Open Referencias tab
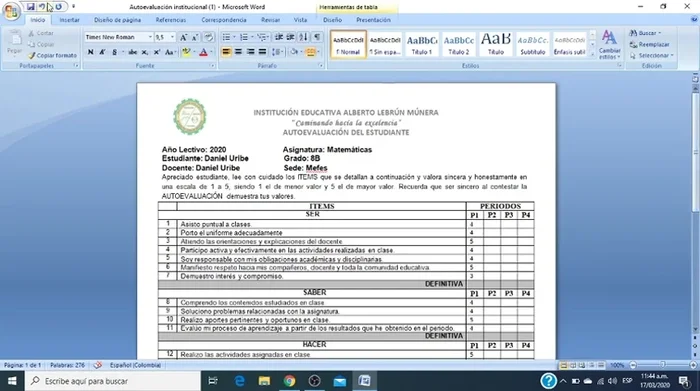Viewport: 700px width, 391px height. tap(171, 20)
